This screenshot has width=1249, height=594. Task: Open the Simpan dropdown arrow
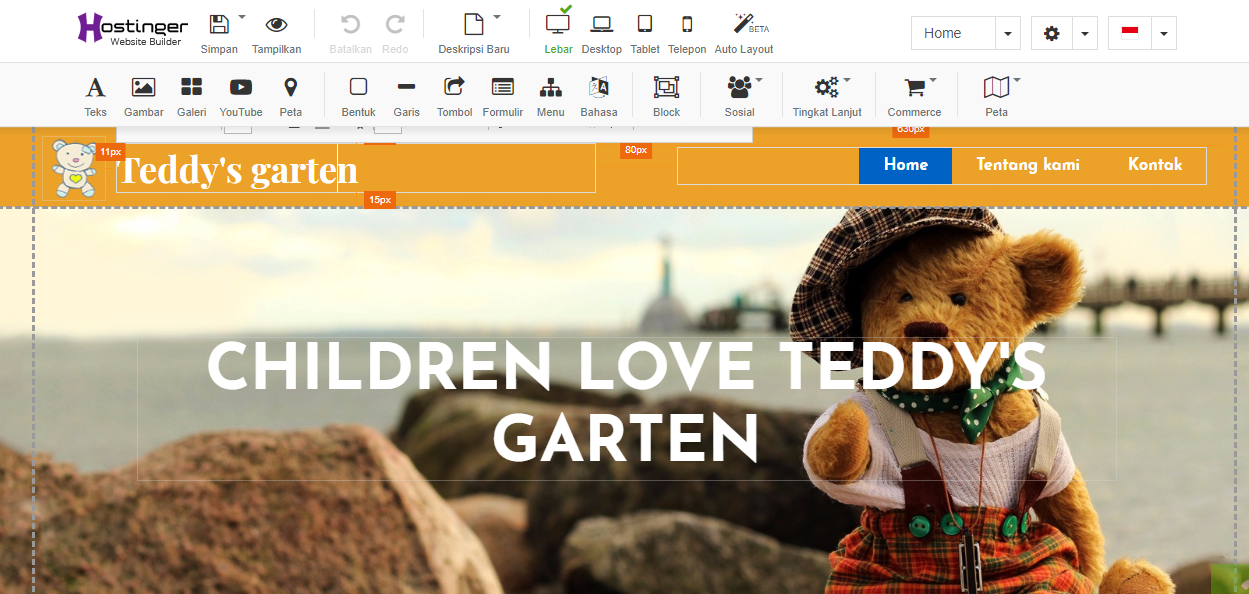coord(242,18)
